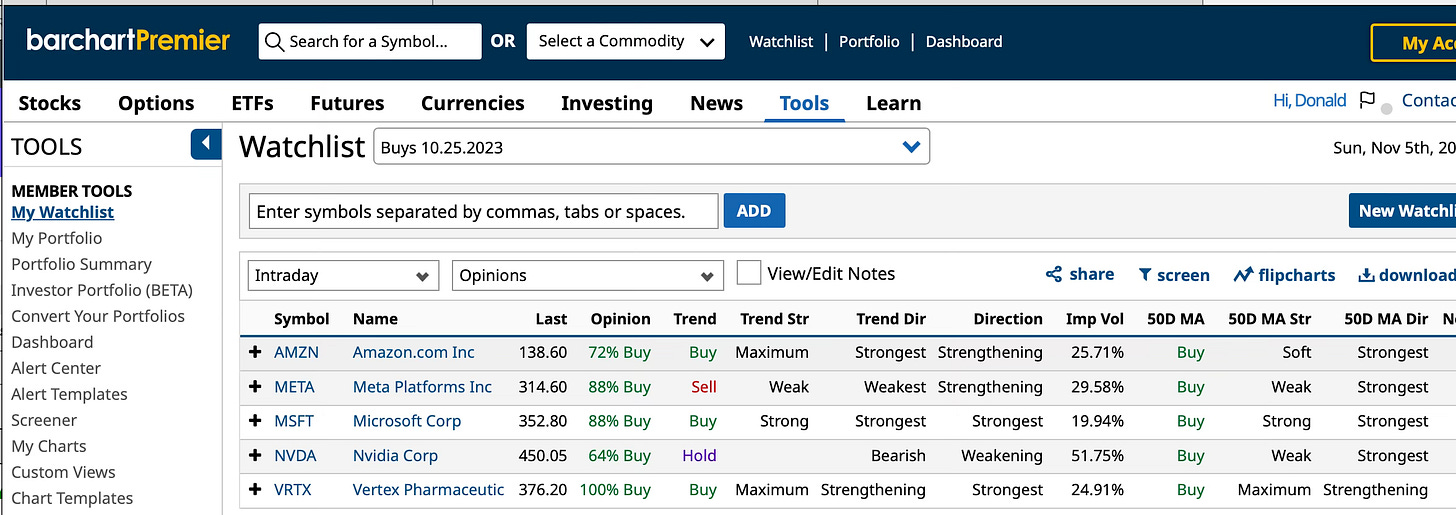Sort by the Imp Vol column header
The height and width of the screenshot is (515, 1456).
[x=1093, y=319]
